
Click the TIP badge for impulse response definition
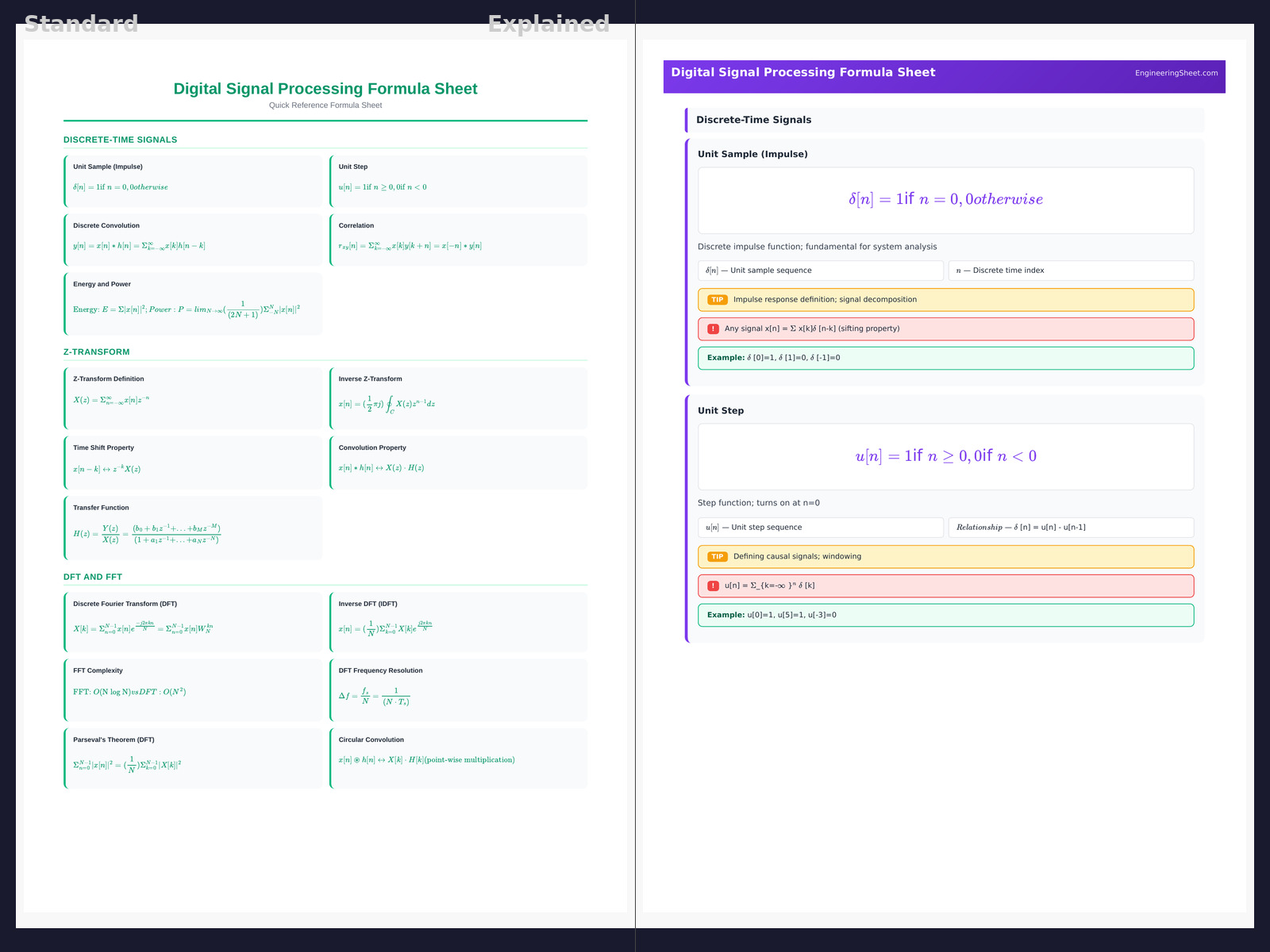[x=717, y=300]
